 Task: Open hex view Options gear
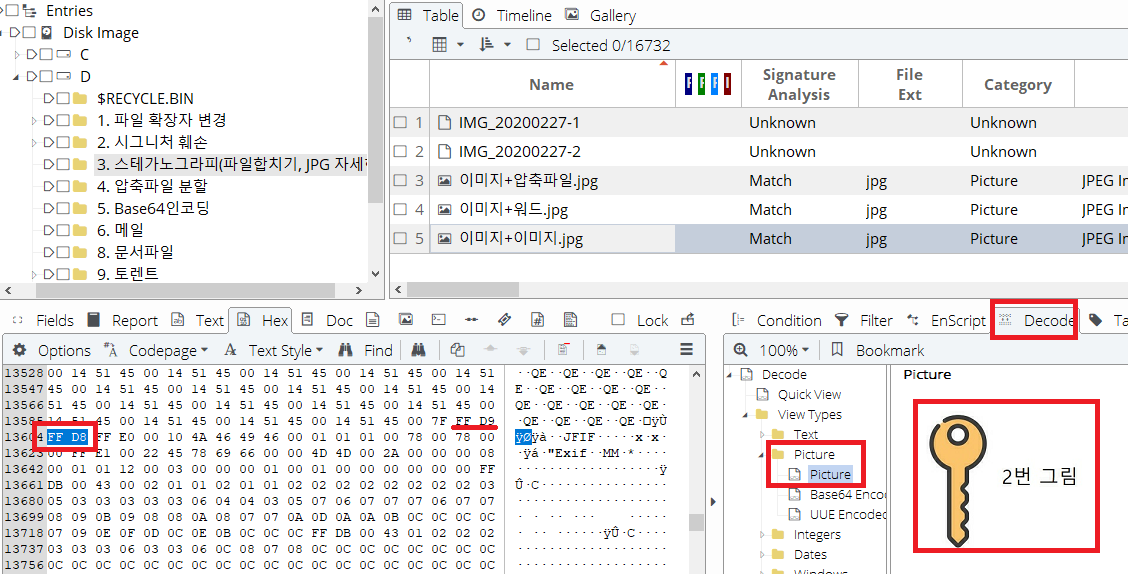tap(20, 350)
